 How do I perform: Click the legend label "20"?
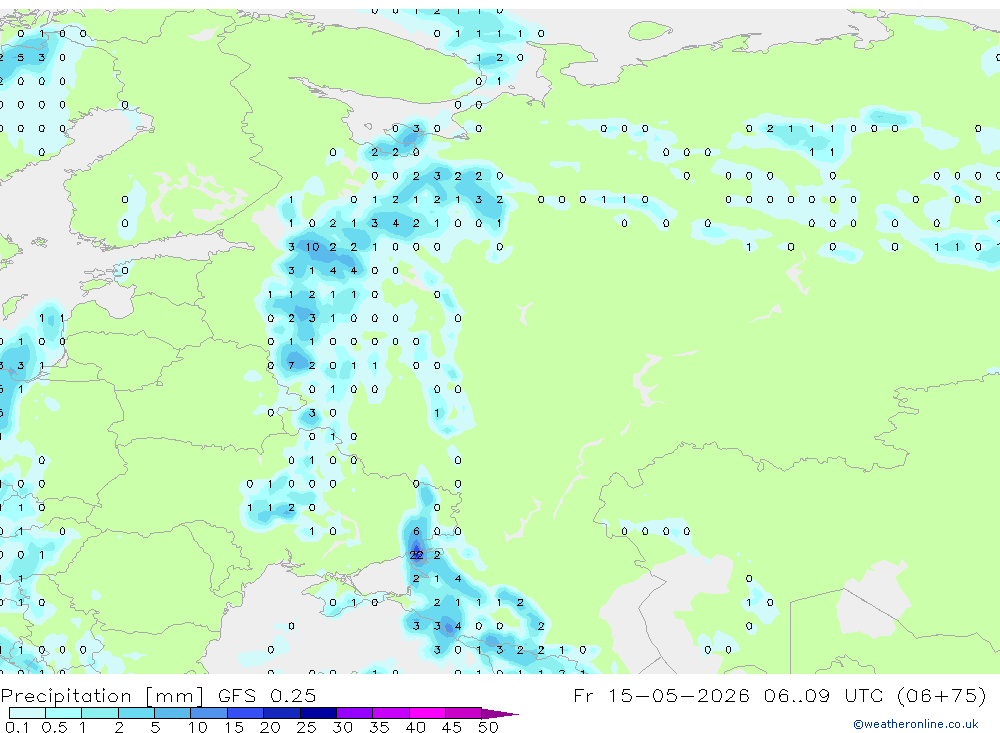pyautogui.click(x=270, y=727)
